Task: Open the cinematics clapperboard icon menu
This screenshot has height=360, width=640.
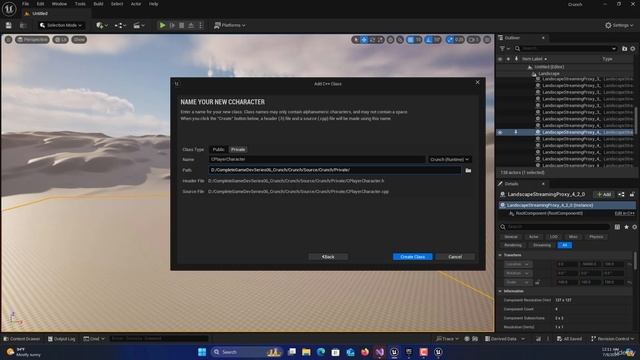Action: (x=139, y=25)
